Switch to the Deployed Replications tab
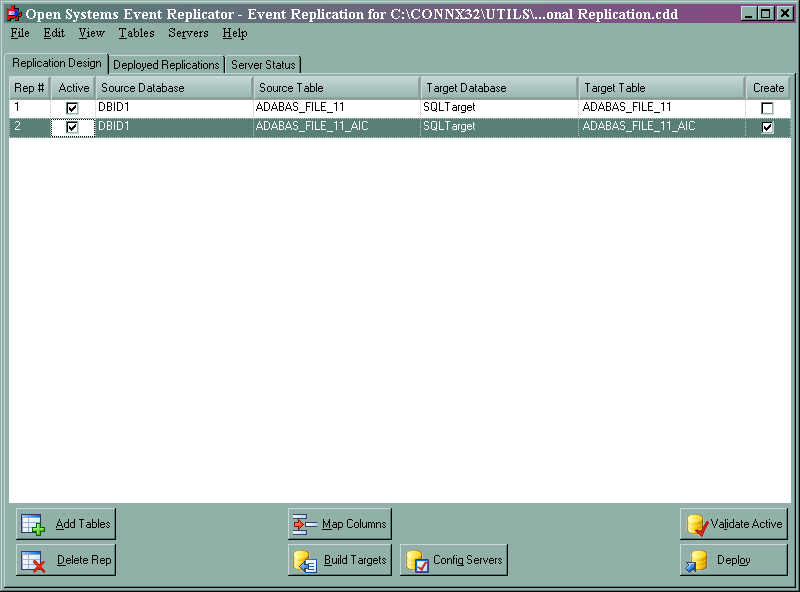Viewport: 800px width, 592px height. (x=166, y=63)
